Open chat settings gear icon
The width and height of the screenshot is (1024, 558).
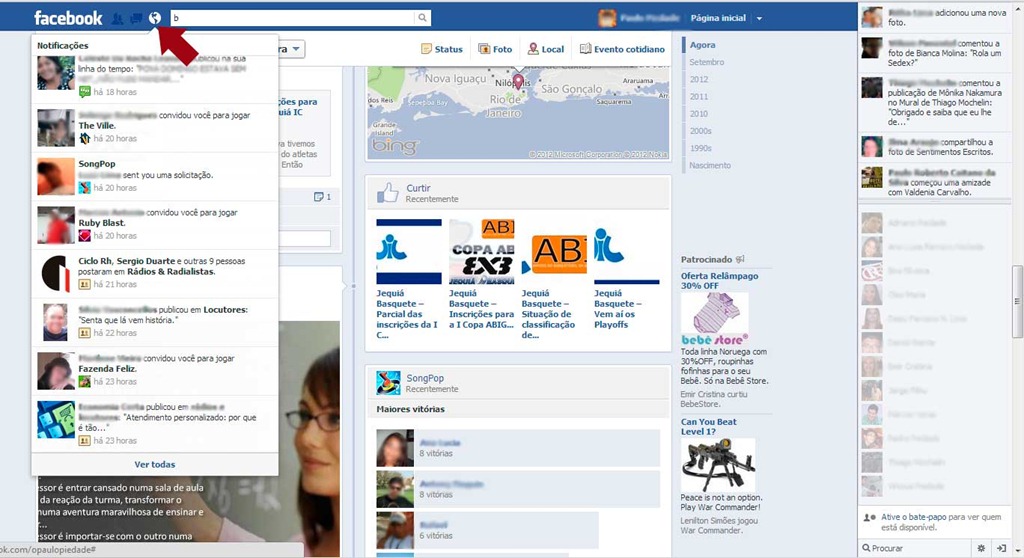point(981,548)
